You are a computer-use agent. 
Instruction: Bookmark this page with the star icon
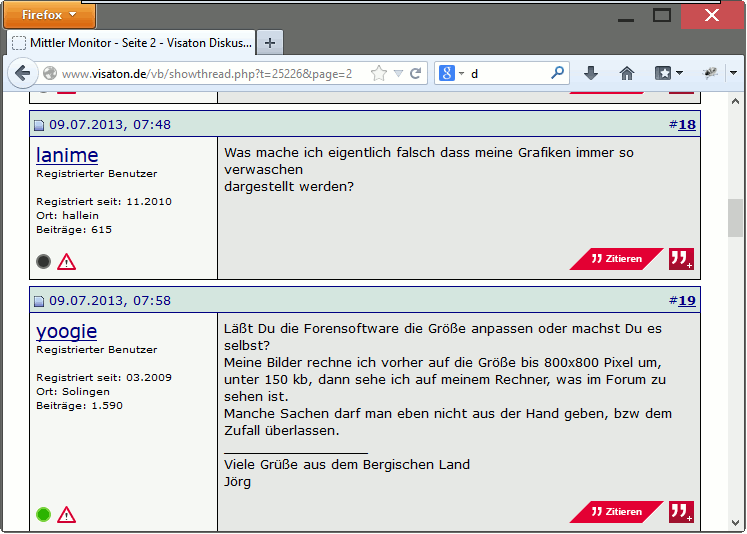pos(379,74)
